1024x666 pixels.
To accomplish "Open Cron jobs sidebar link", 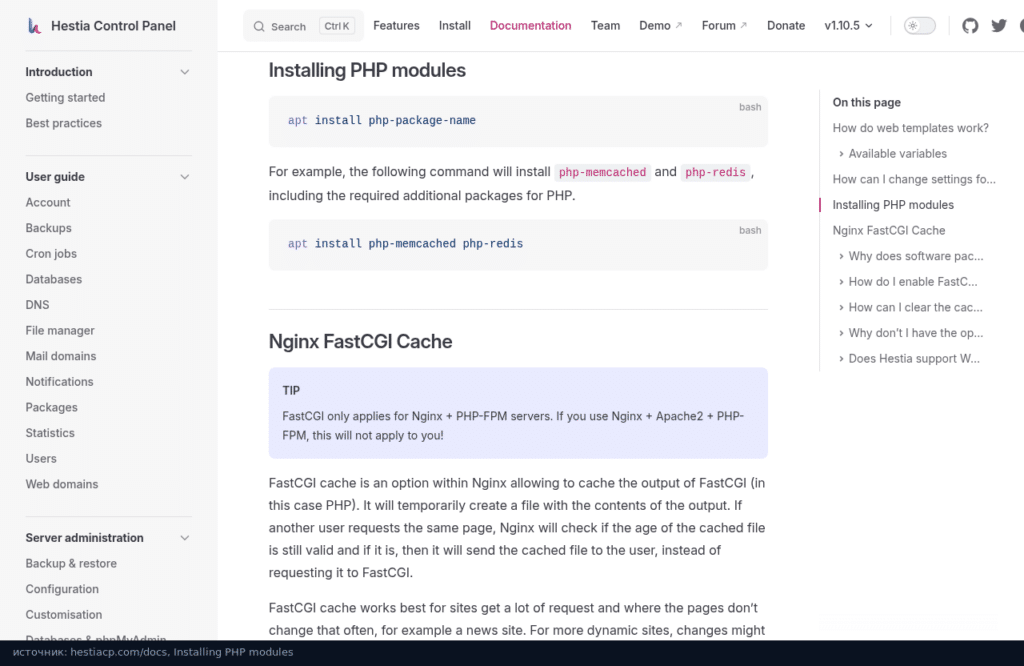I will 51,254.
